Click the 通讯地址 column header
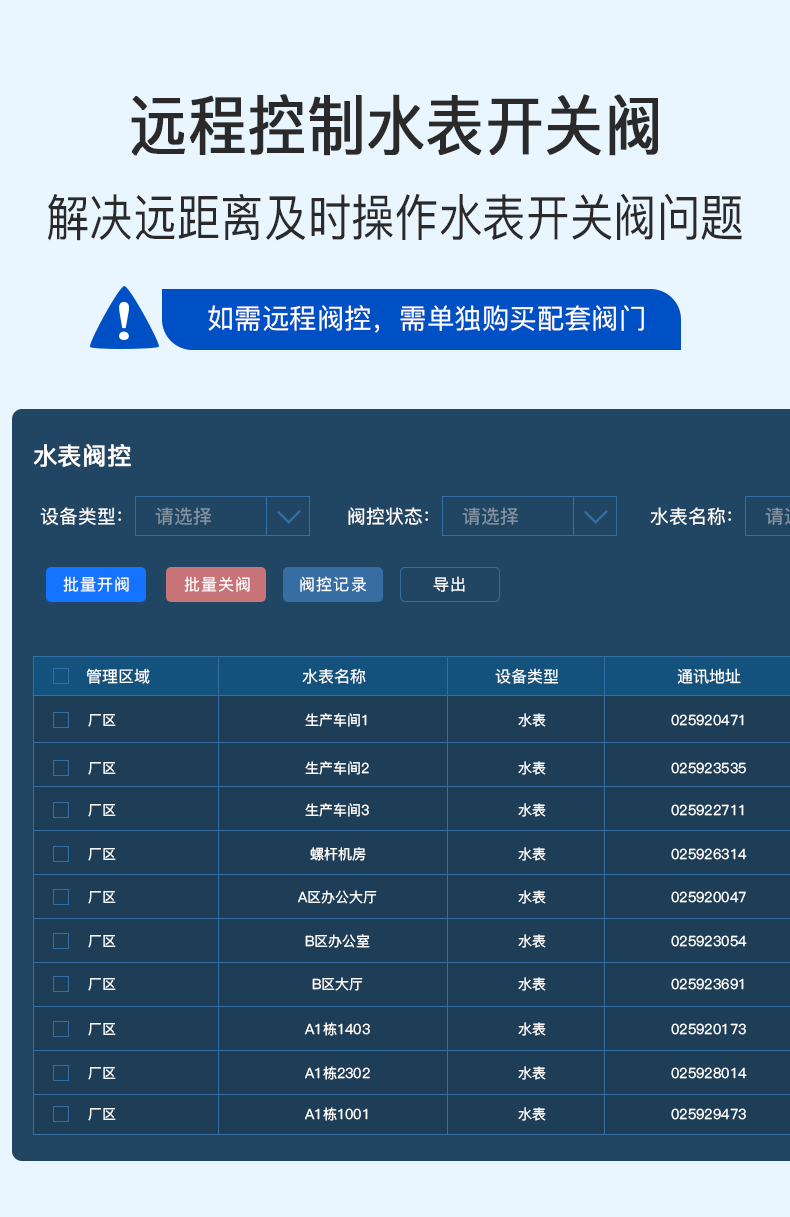This screenshot has width=790, height=1217. pyautogui.click(x=708, y=676)
